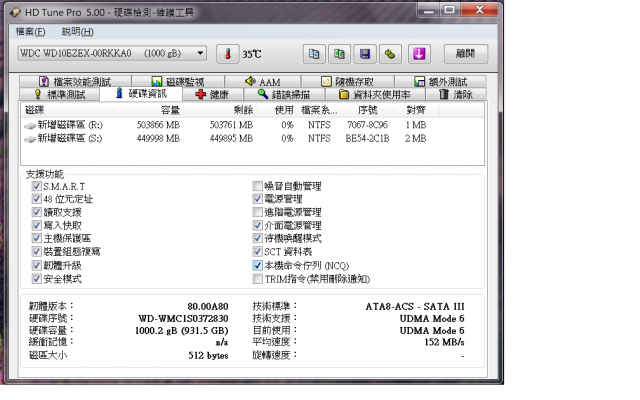The width and height of the screenshot is (640, 400).
Task: Toggle the 進階電源管理 checkbox
Action: (257, 212)
